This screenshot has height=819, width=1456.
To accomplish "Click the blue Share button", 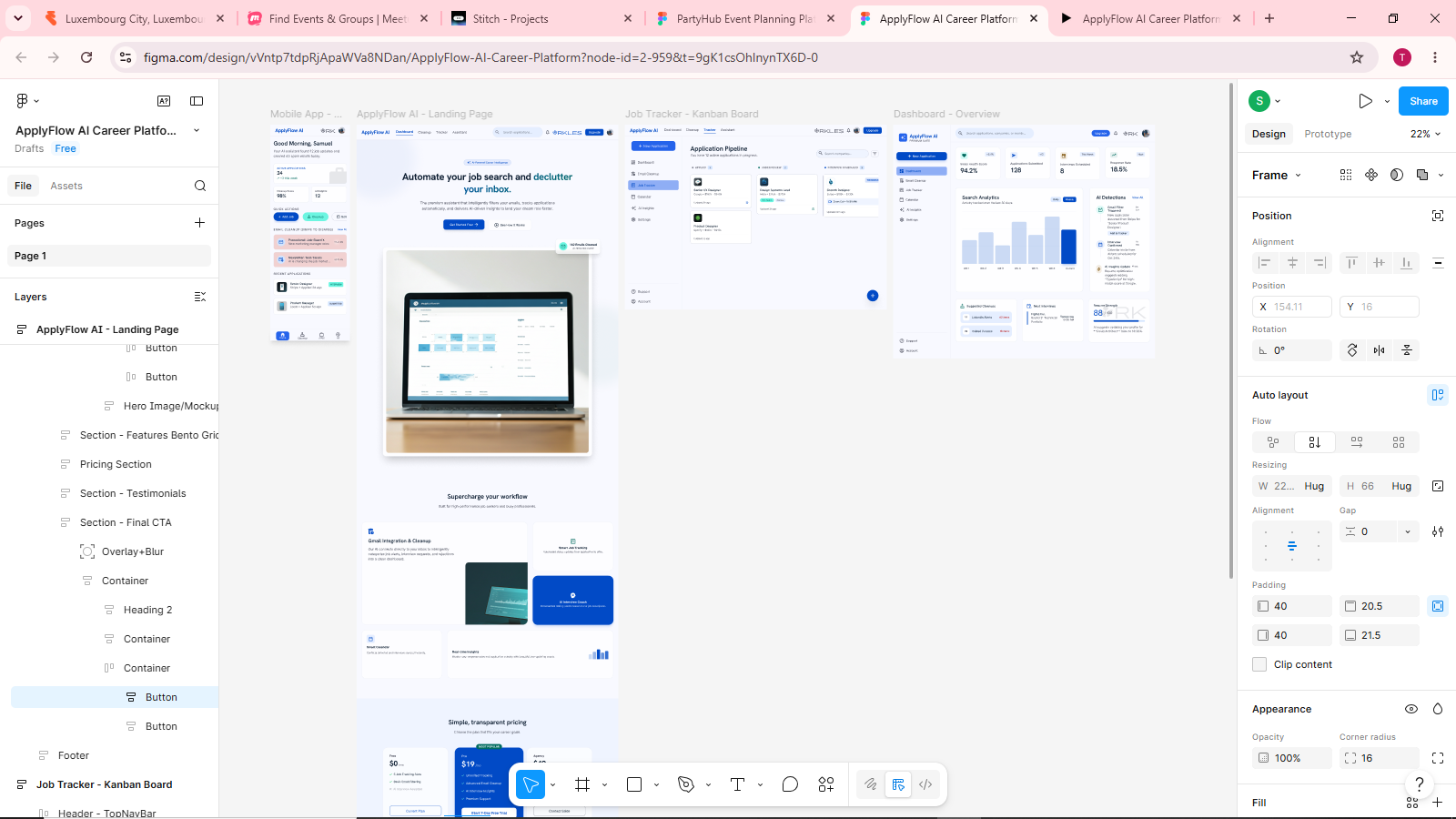I will coord(1423,101).
